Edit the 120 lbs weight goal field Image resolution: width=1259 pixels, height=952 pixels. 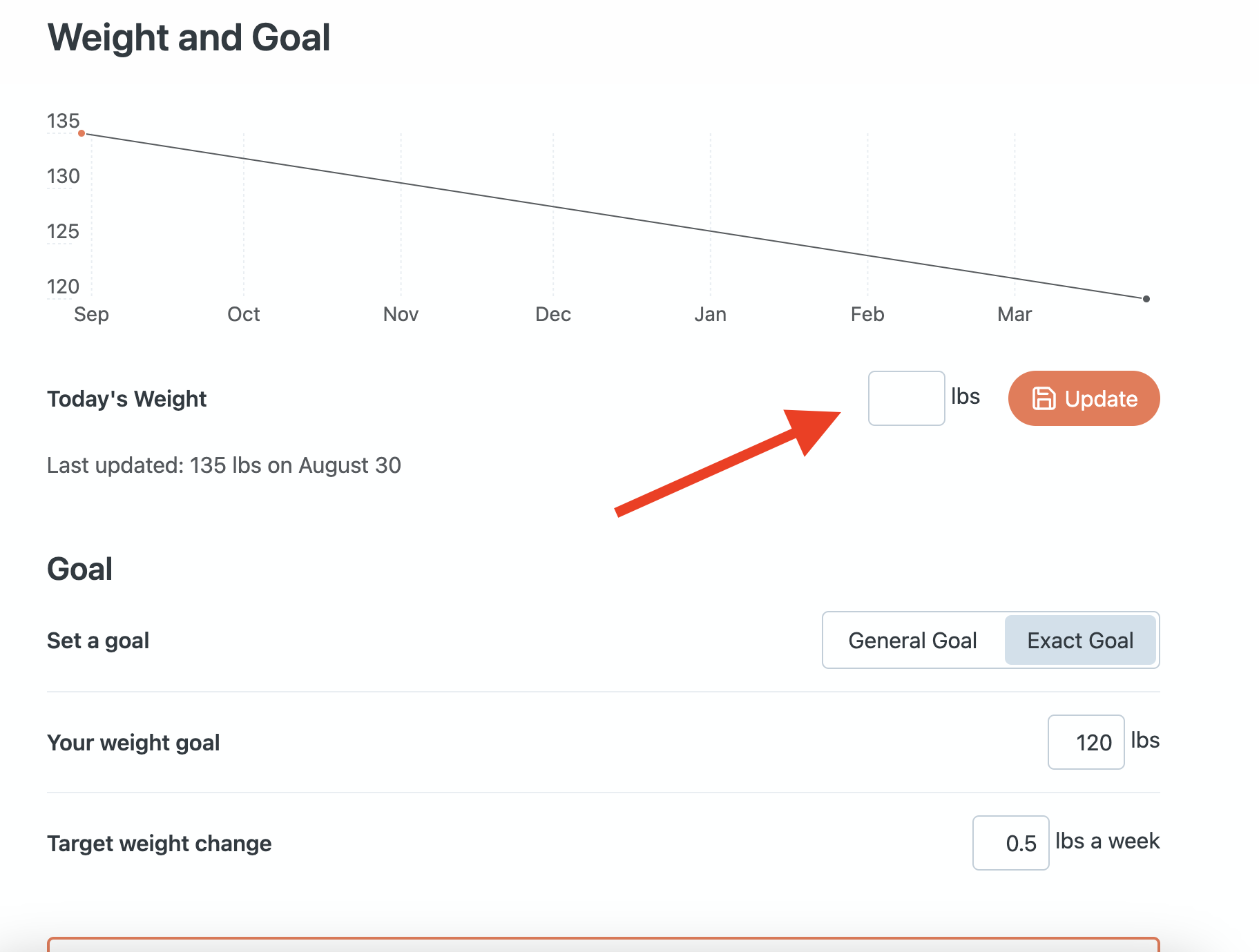pyautogui.click(x=1086, y=742)
